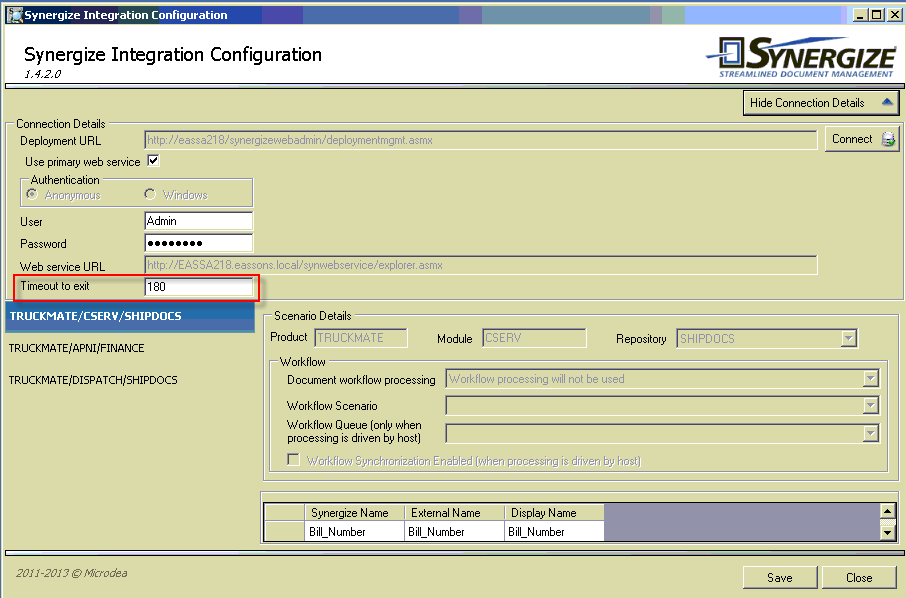Select Windows authentication radio button
906x598 pixels.
[150, 194]
